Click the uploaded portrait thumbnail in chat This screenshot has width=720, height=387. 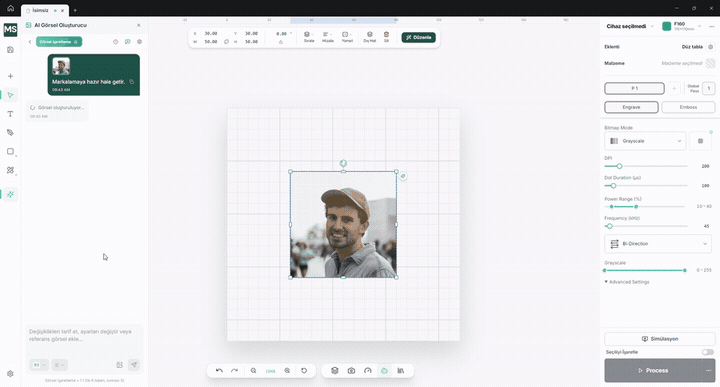pyautogui.click(x=61, y=66)
